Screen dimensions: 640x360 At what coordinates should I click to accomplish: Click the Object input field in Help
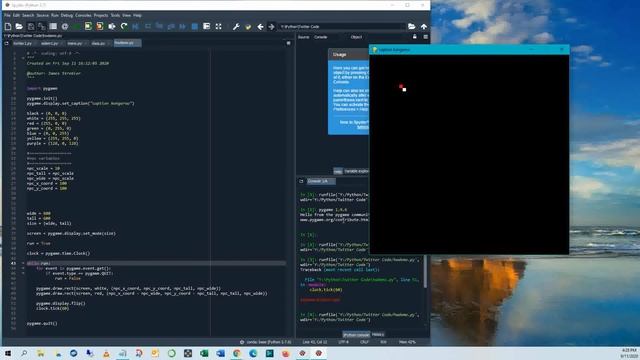coord(387,37)
